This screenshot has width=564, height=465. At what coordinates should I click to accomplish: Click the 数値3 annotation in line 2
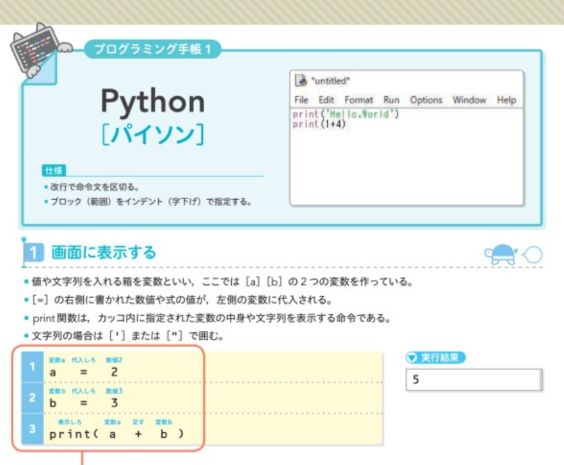[x=114, y=391]
